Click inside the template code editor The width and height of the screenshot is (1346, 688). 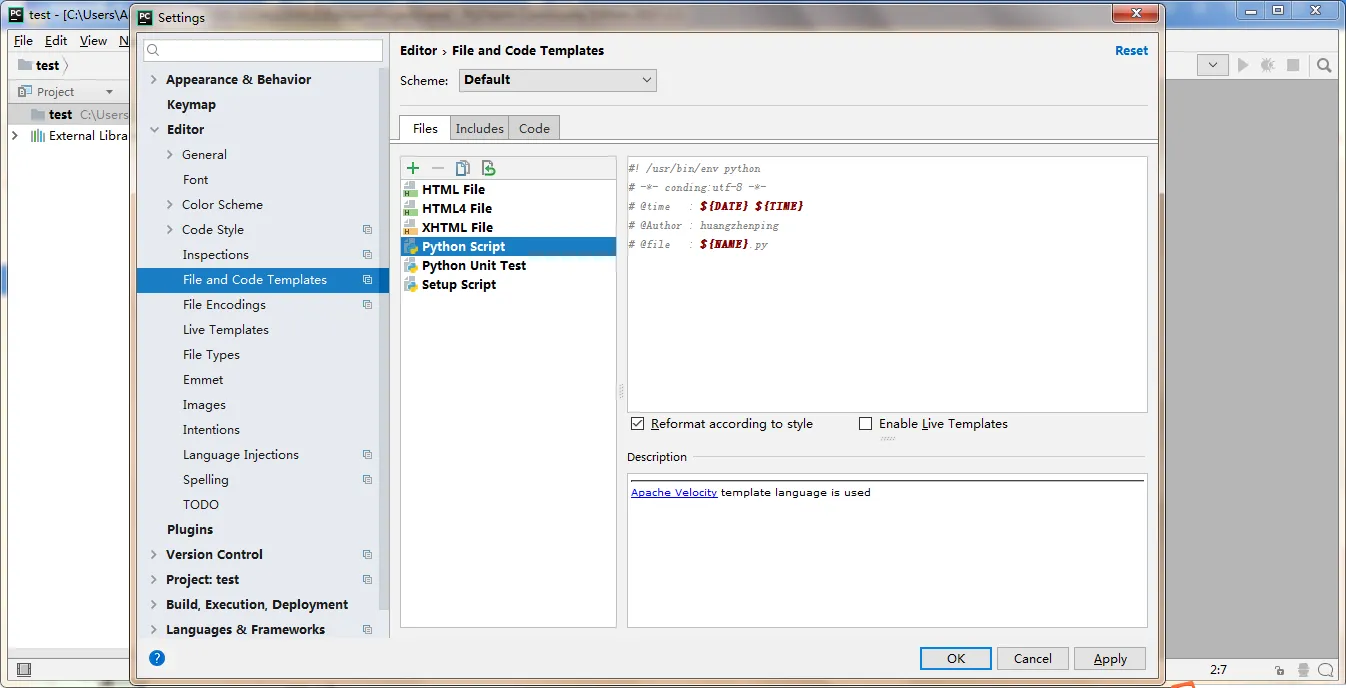[887, 284]
